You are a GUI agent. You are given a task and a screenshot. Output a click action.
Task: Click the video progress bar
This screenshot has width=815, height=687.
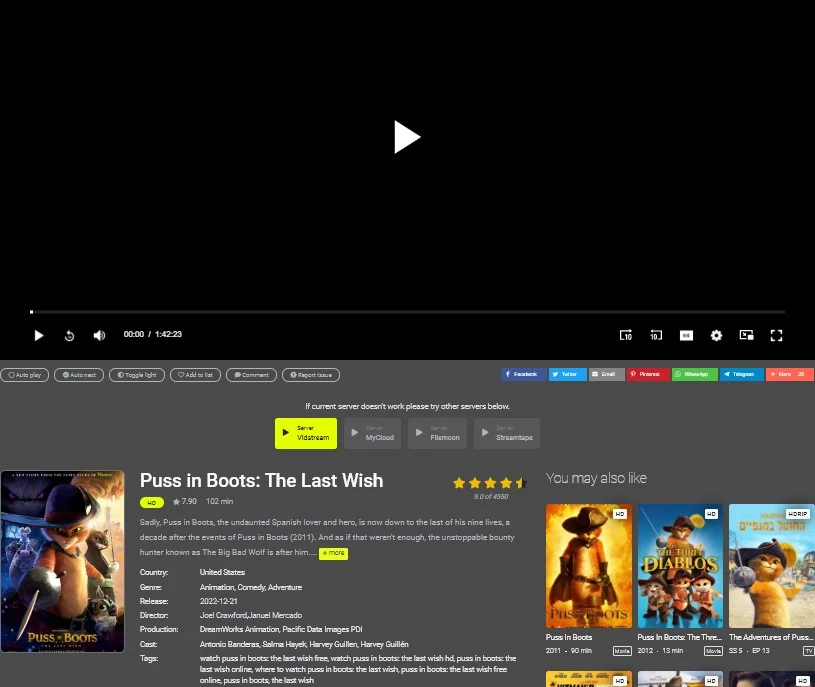pos(408,312)
